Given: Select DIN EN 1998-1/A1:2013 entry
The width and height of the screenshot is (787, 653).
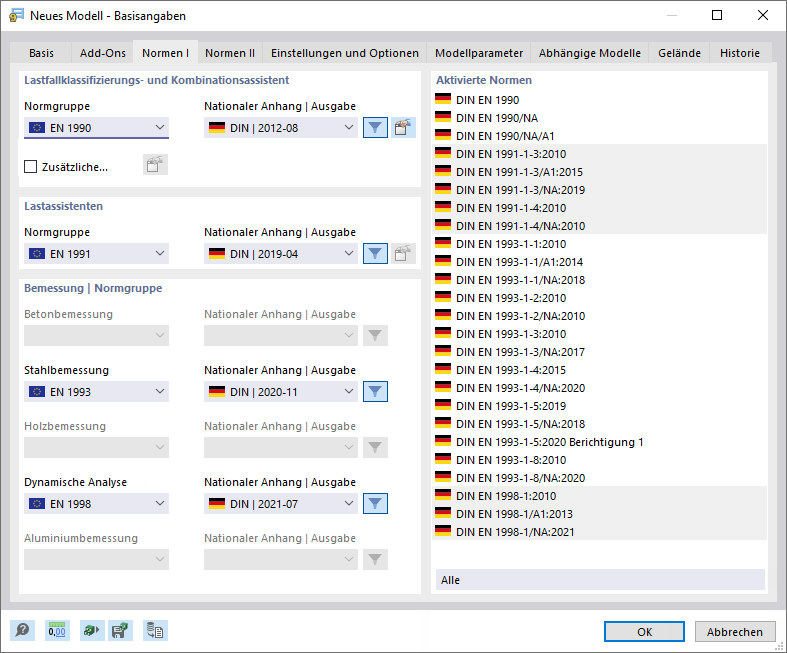Looking at the screenshot, I should pos(599,514).
